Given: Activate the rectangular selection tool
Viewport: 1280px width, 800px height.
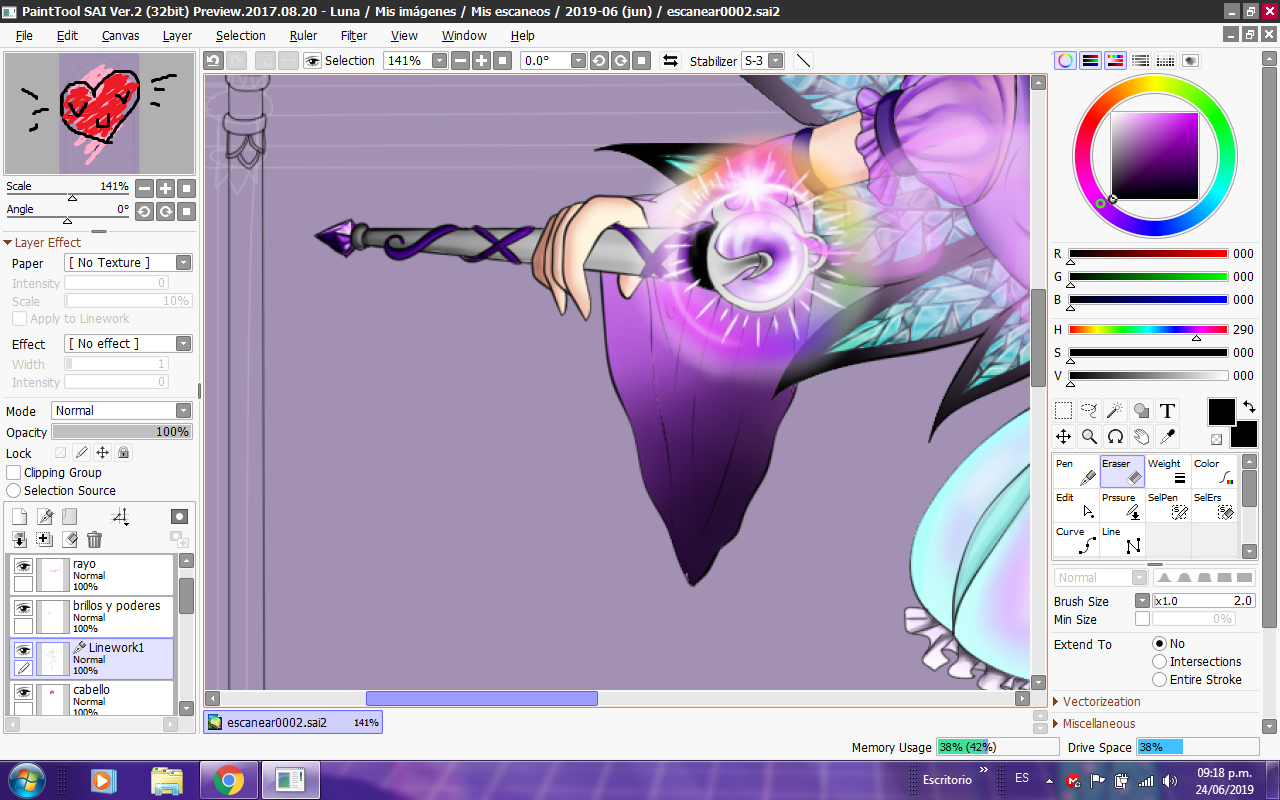Looking at the screenshot, I should [x=1063, y=411].
